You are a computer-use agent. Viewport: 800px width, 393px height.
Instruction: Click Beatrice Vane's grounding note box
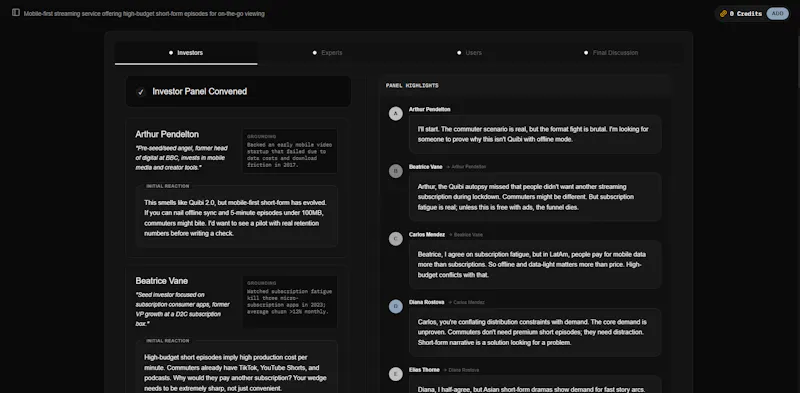[x=289, y=301]
